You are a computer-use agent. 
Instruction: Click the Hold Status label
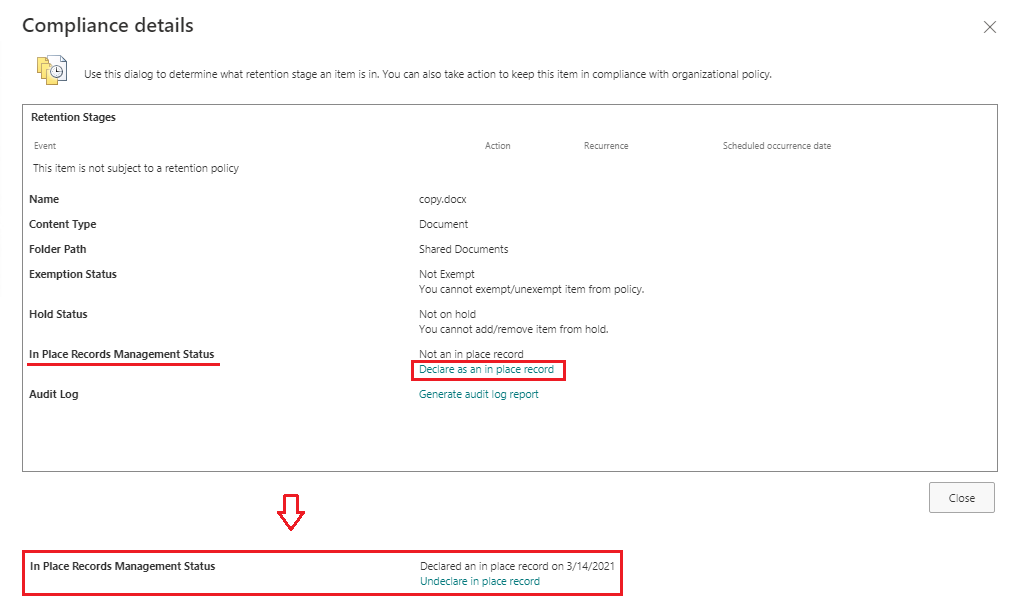point(59,314)
